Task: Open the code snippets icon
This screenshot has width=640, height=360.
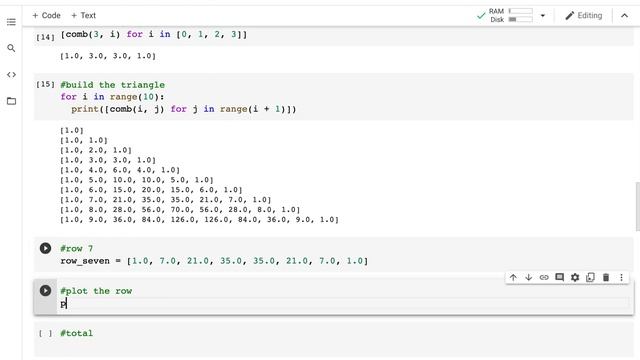Action: coord(11,75)
